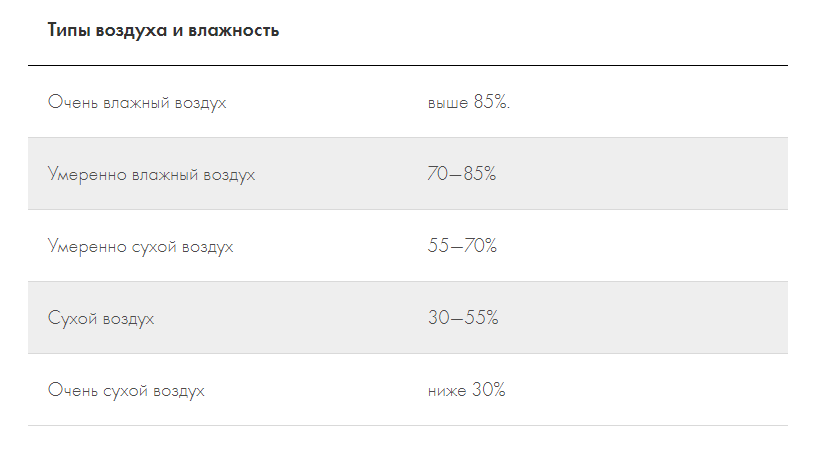Select the "Очень влажный воздух" row label
The height and width of the screenshot is (451, 817).
tap(137, 103)
